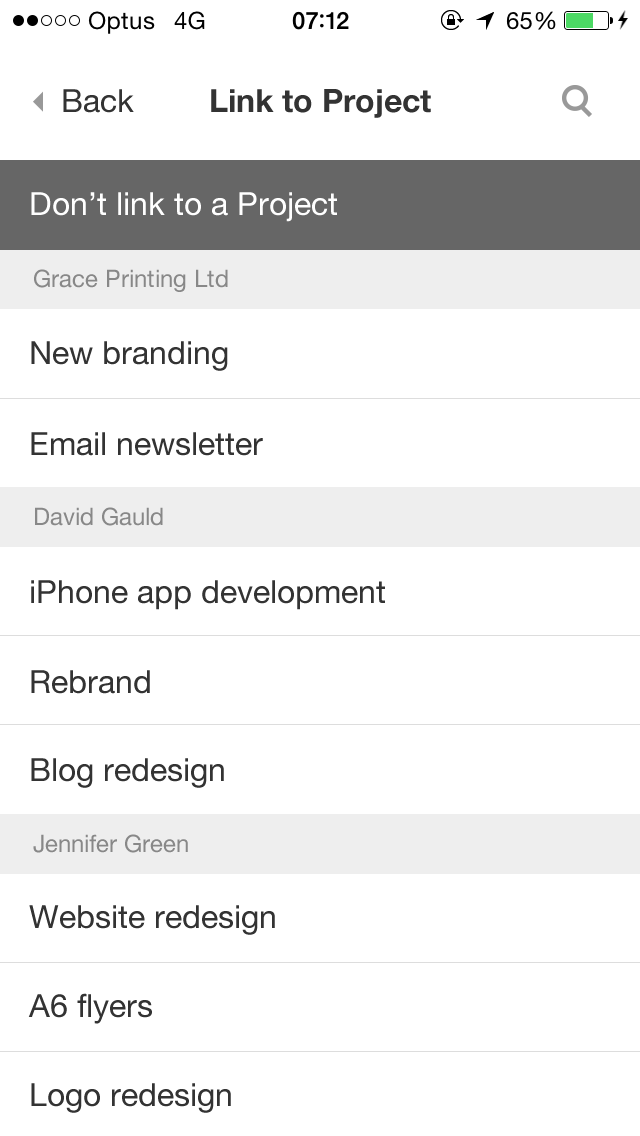Link to Website redesign project
This screenshot has width=640, height=1136.
[x=320, y=918]
